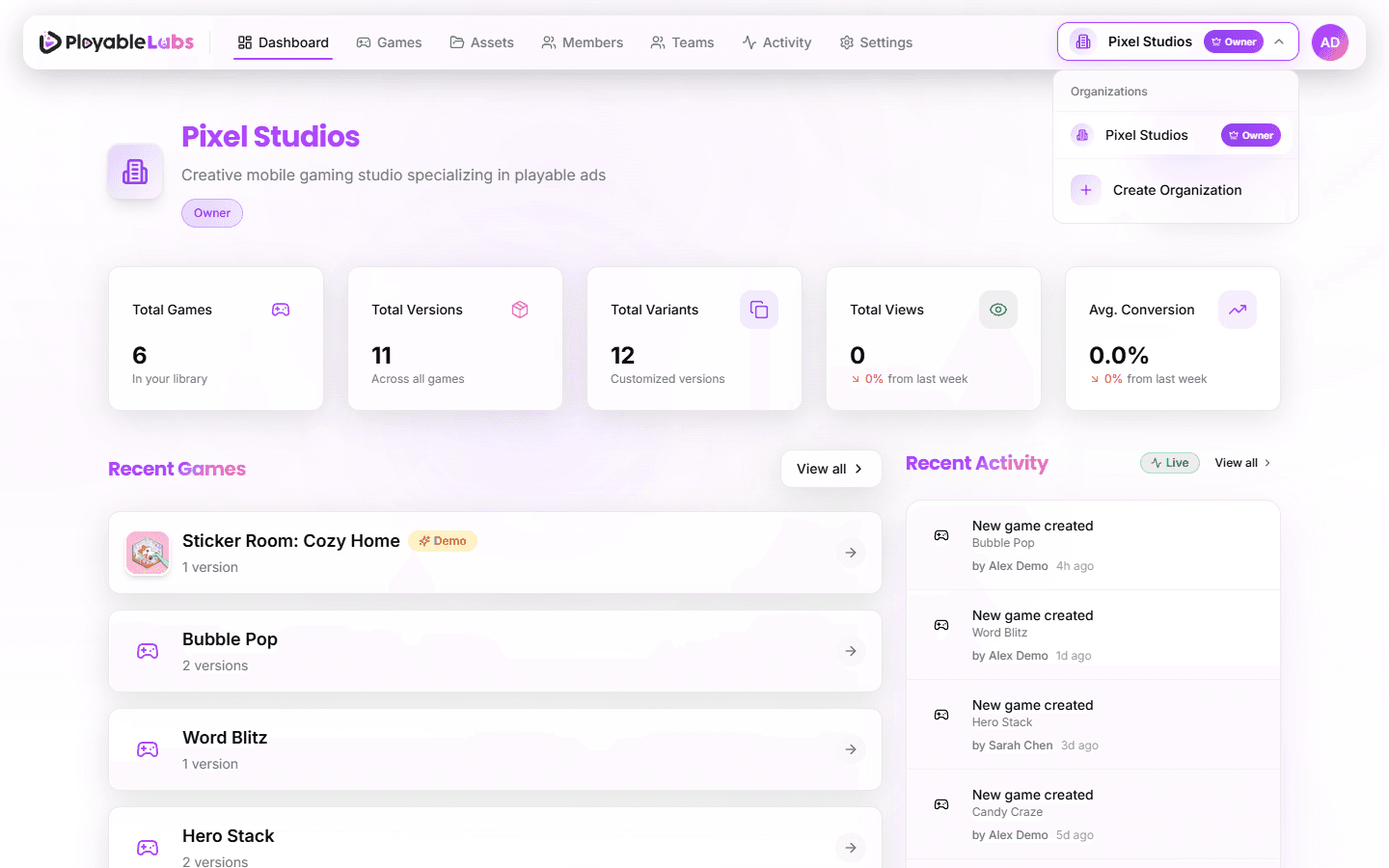This screenshot has height=868, width=1389.
Task: Click the Demo badge on Sticker Room
Action: (x=443, y=540)
